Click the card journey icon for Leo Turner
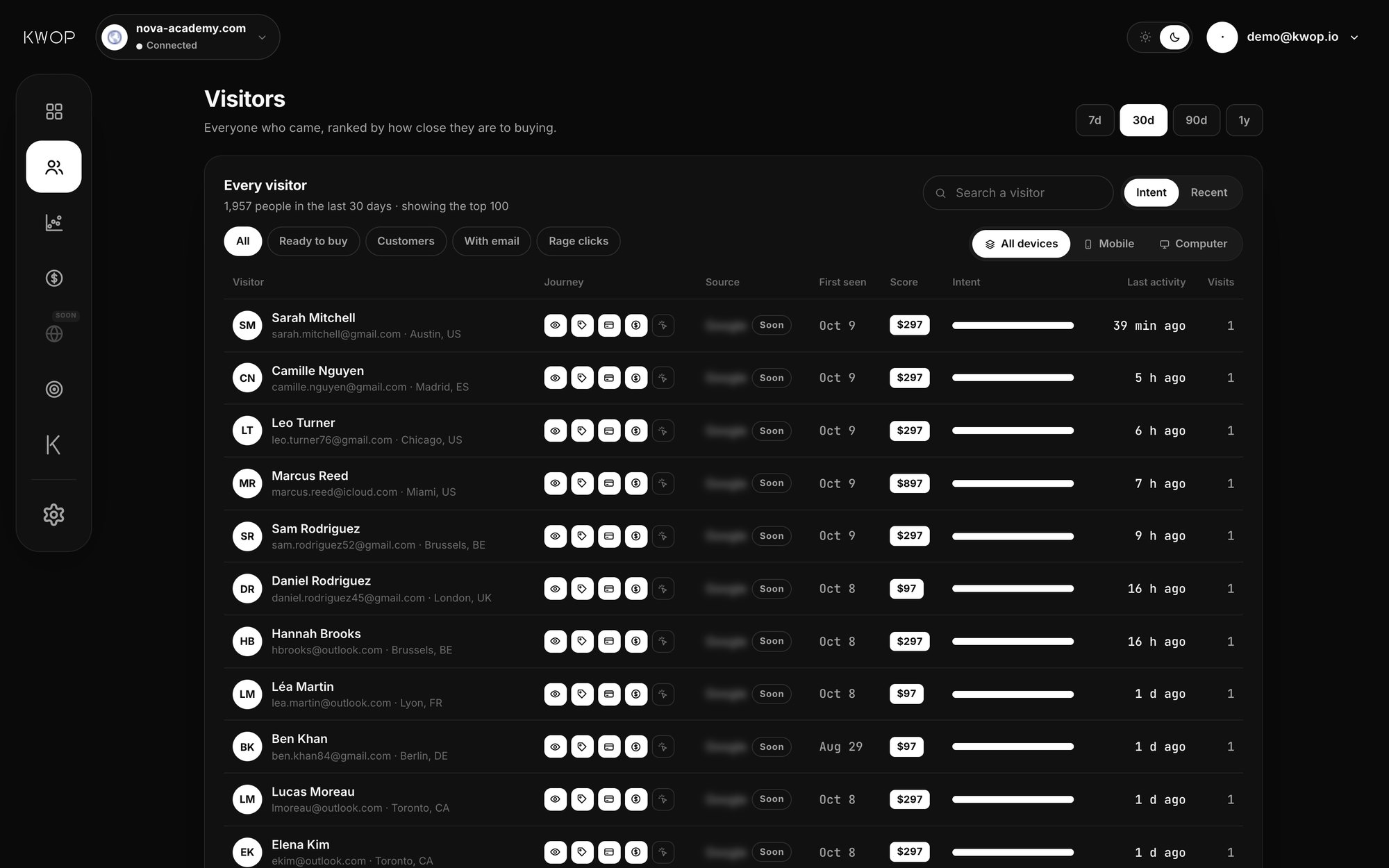1389x868 pixels. [x=609, y=431]
